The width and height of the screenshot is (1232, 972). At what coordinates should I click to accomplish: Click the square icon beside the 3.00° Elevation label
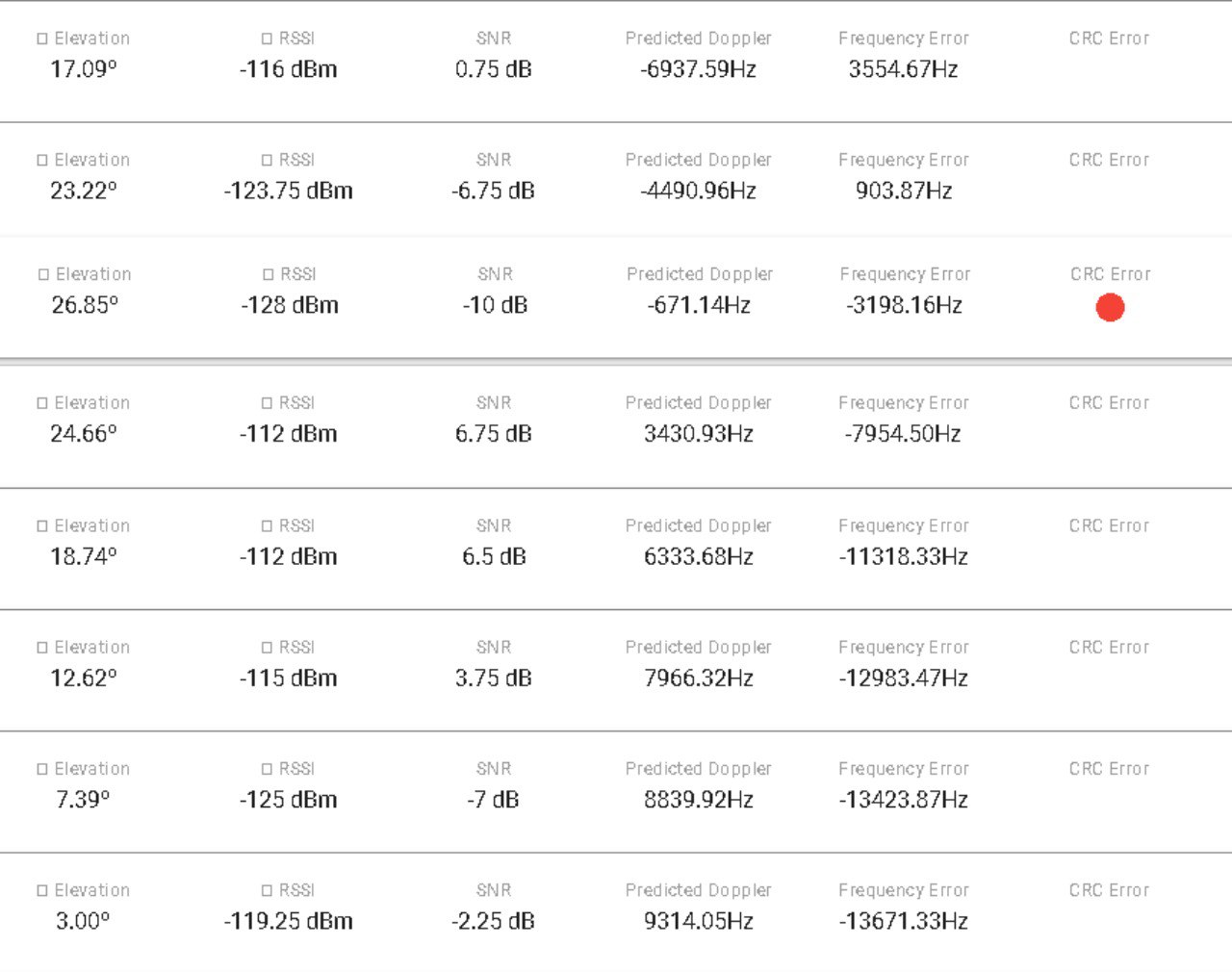click(42, 890)
